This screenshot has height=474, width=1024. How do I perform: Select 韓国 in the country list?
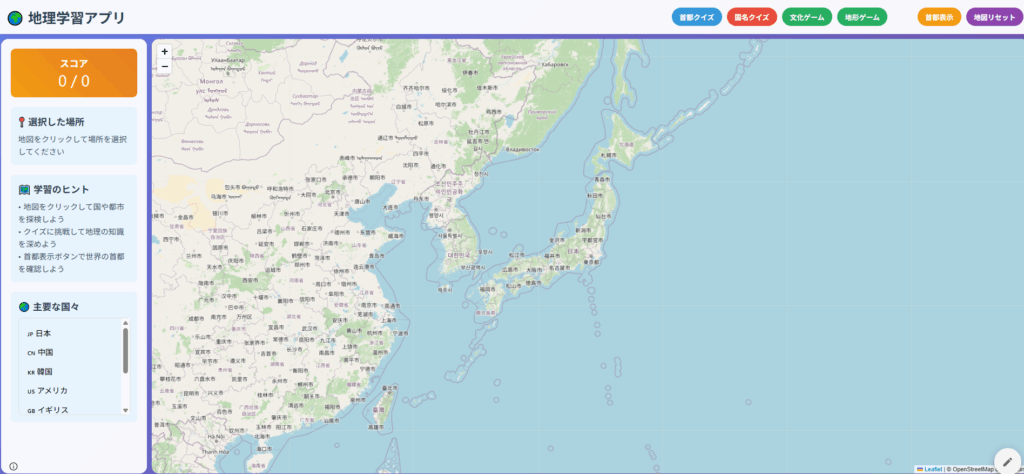[44, 372]
